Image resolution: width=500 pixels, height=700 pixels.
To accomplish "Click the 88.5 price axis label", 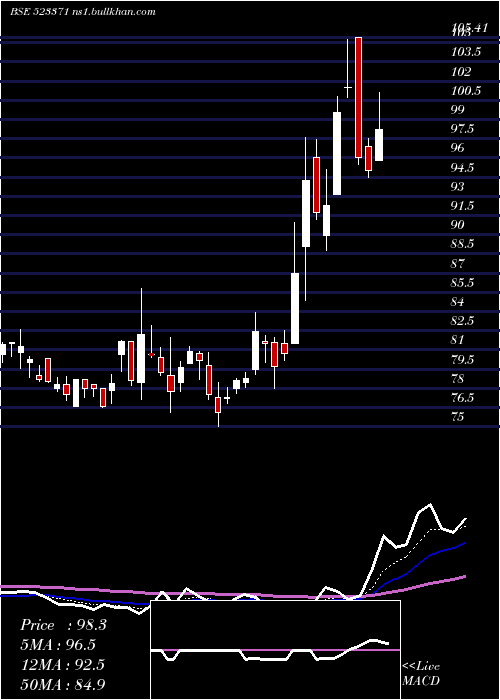I will click(463, 244).
